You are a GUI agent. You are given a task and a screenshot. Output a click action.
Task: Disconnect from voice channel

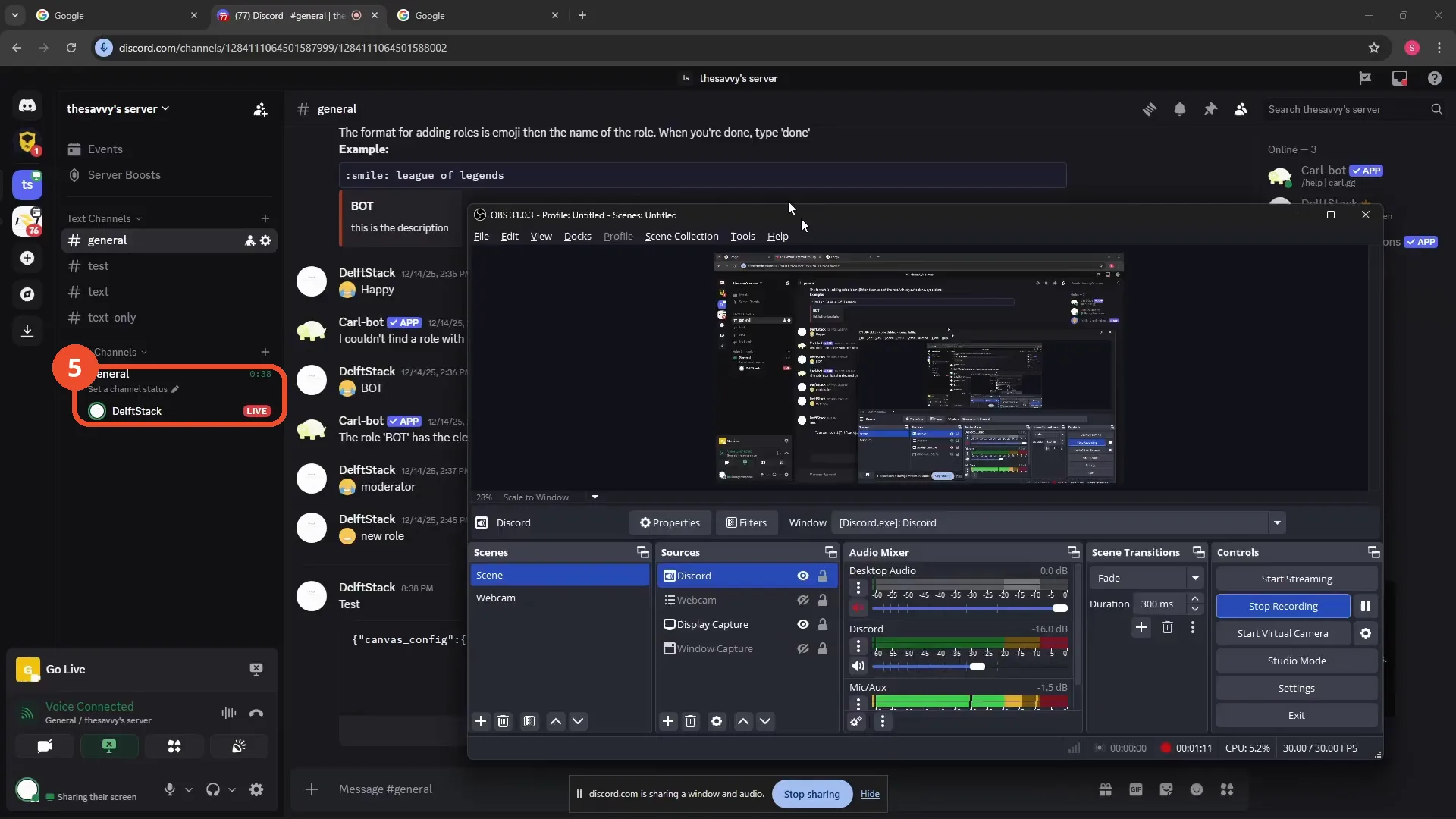tap(256, 713)
